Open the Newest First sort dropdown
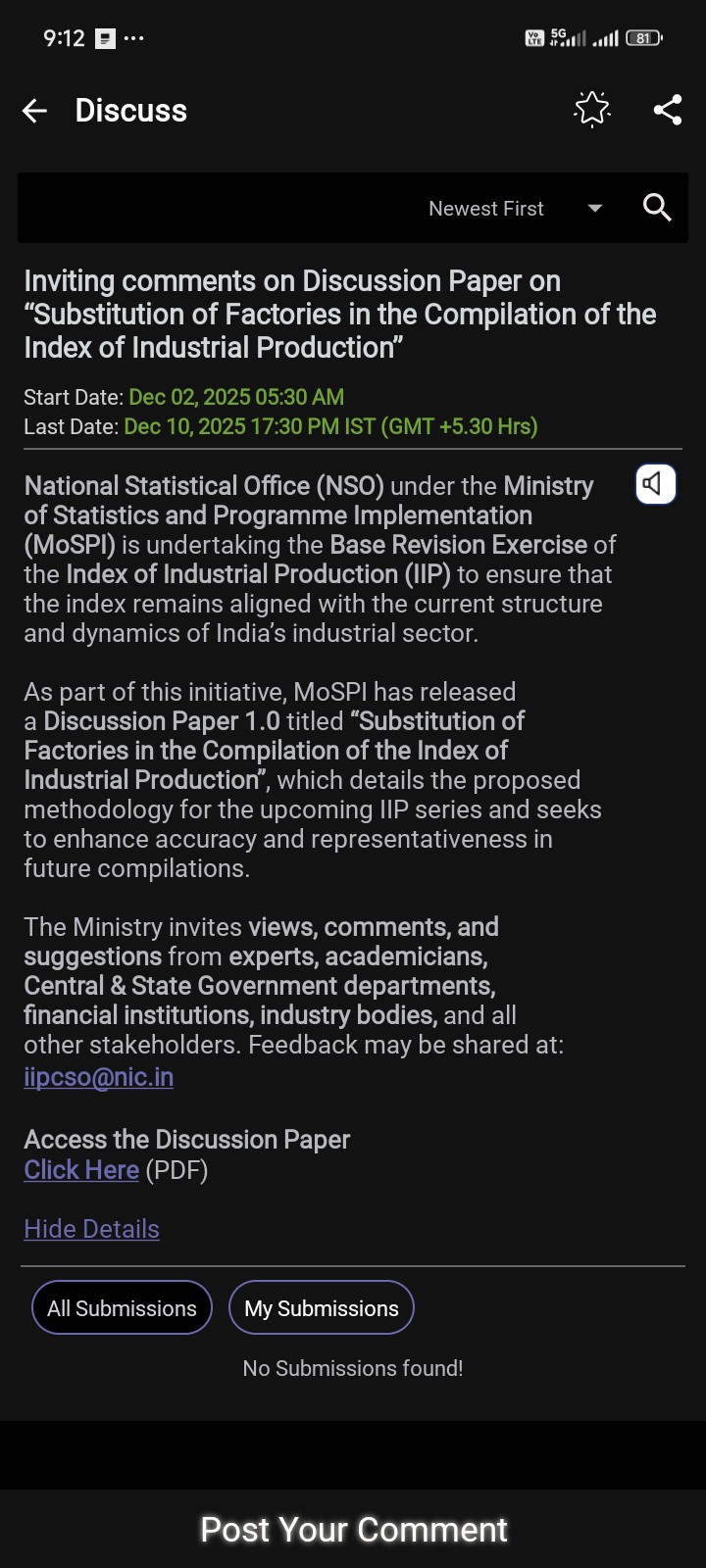The image size is (706, 1568). (486, 209)
